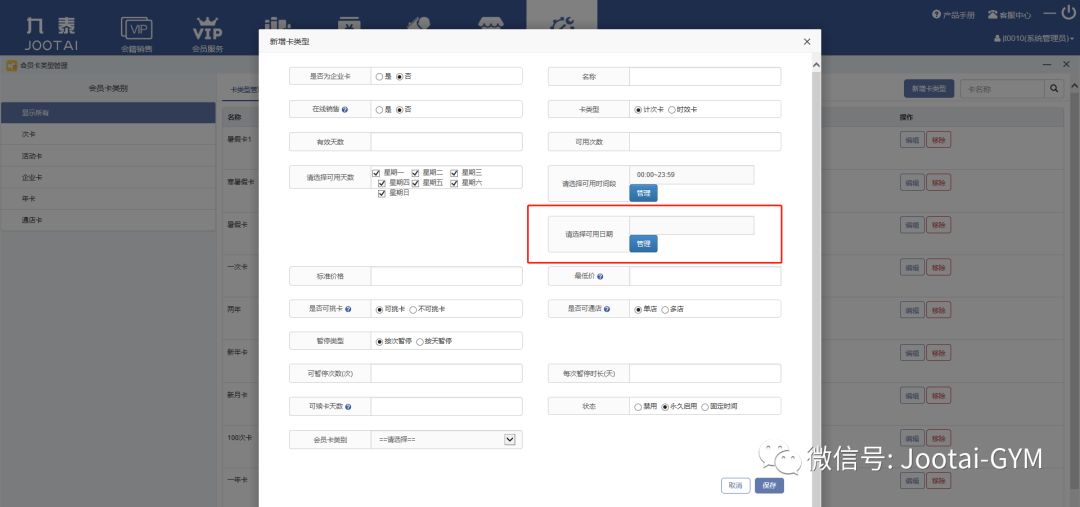Open the storefront icon in top navigation

[x=490, y=23]
